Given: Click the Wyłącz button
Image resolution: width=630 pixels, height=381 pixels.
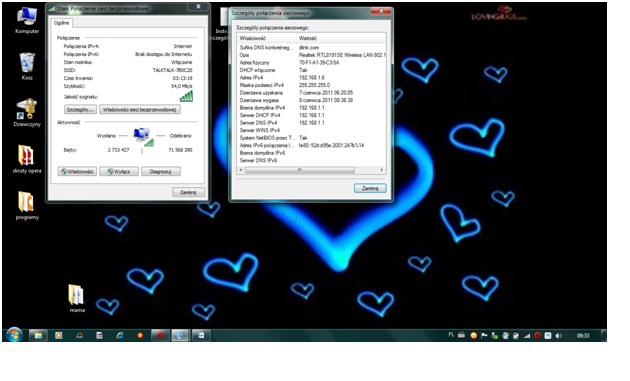Looking at the screenshot, I should point(119,172).
